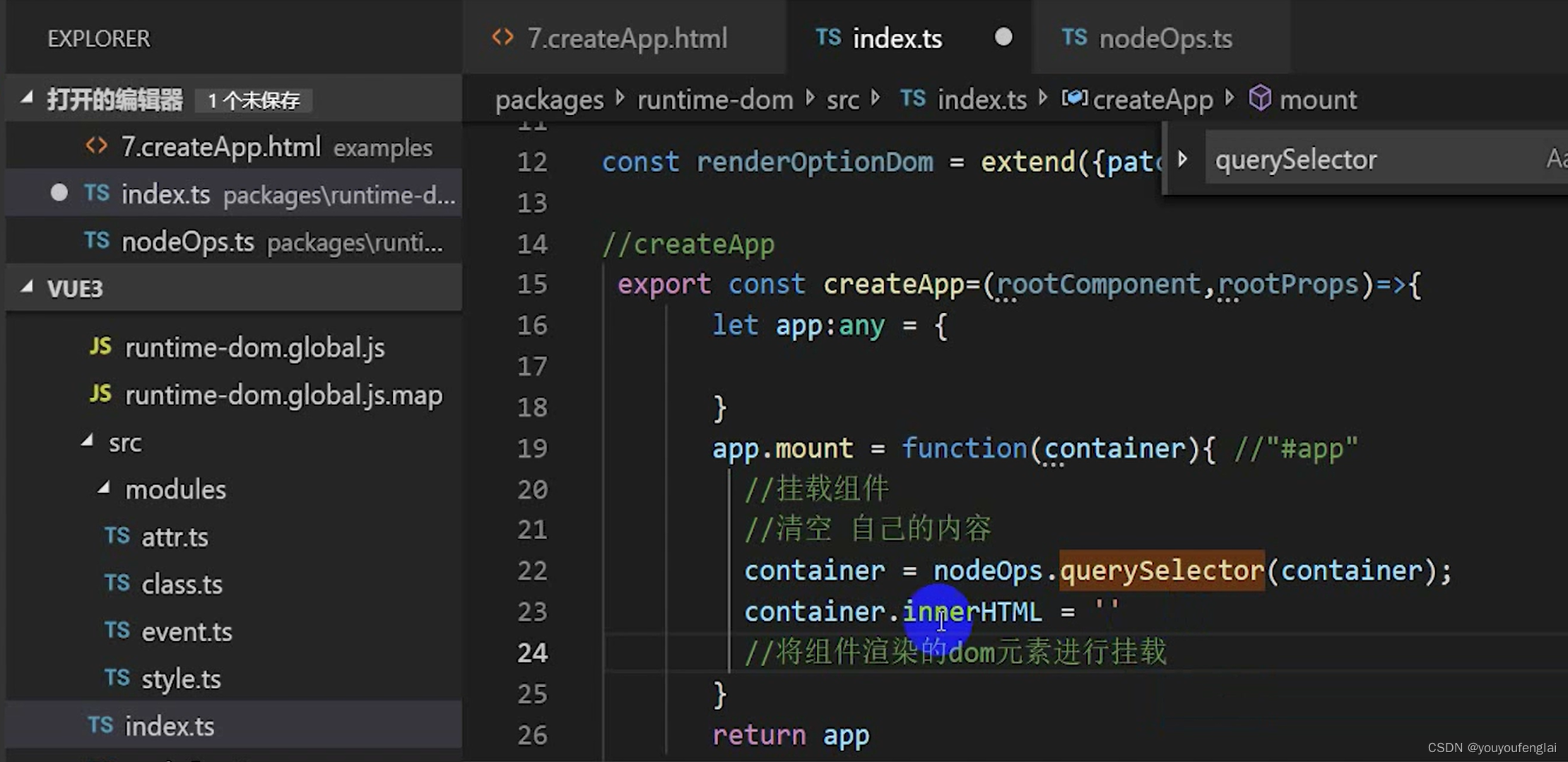Open 7.createApp.html in open editors list
1568x762 pixels.
[x=233, y=147]
